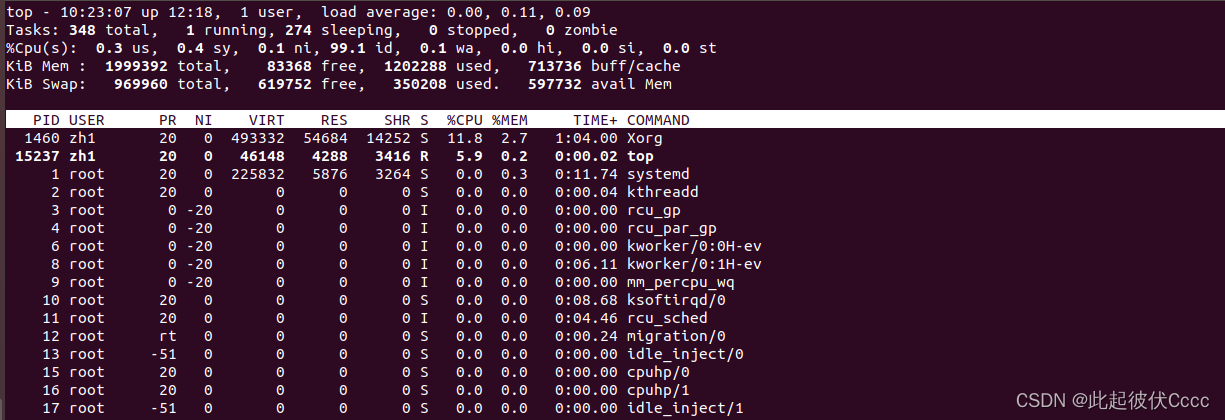Click the PID column header
The height and width of the screenshot is (420, 1225).
tap(47, 120)
